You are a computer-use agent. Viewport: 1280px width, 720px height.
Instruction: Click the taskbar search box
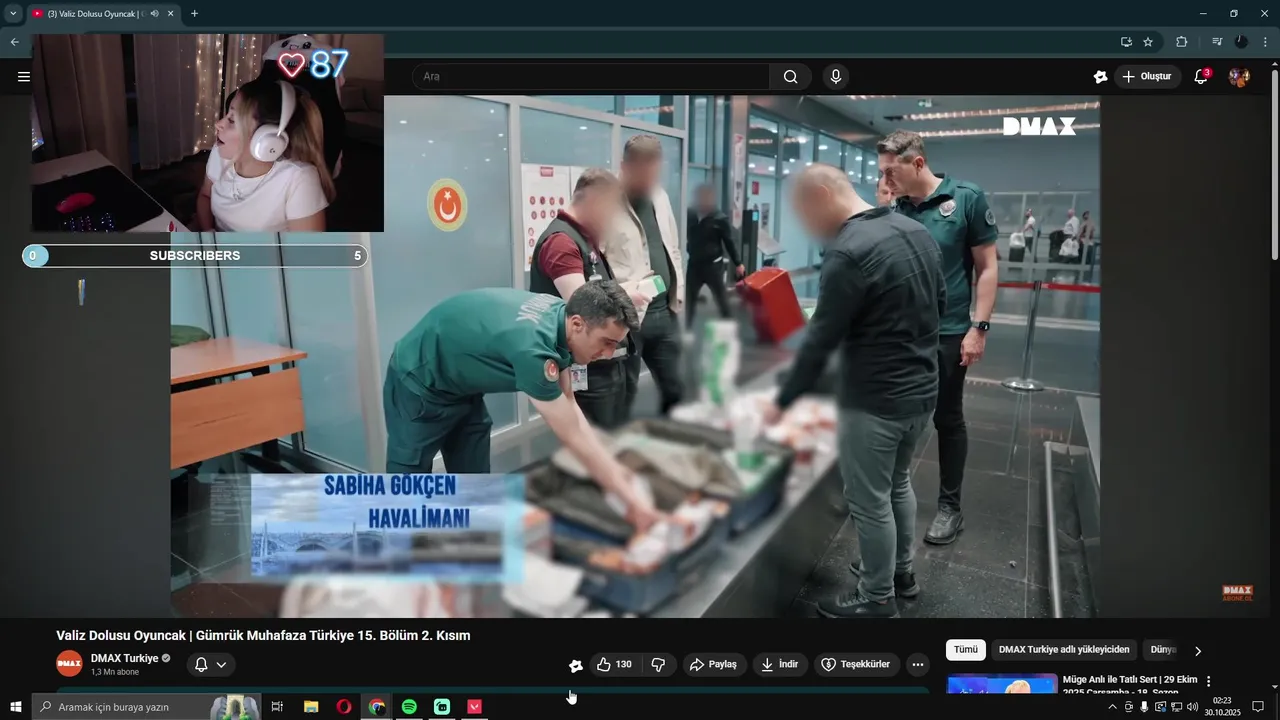pyautogui.click(x=146, y=707)
